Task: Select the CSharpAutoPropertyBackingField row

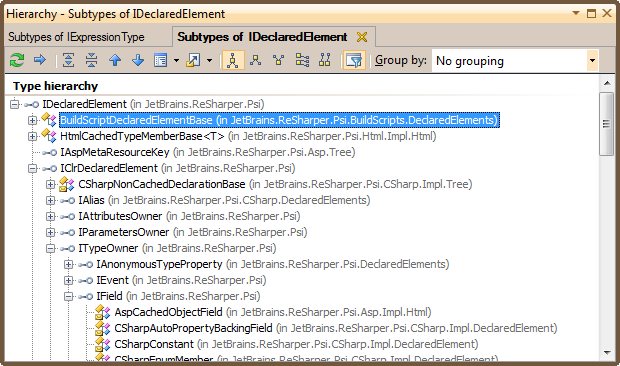Action: point(336,328)
